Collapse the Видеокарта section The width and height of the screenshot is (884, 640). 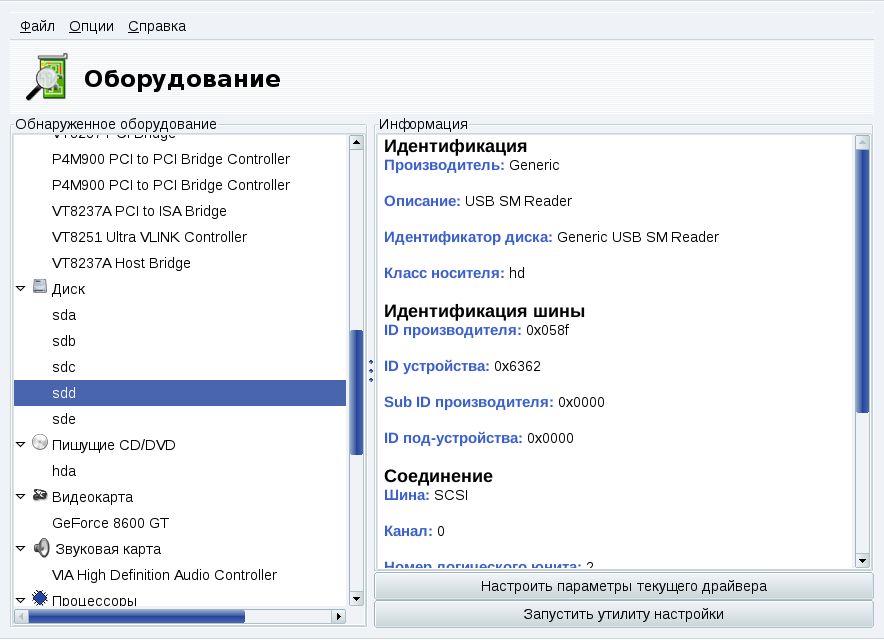click(20, 496)
